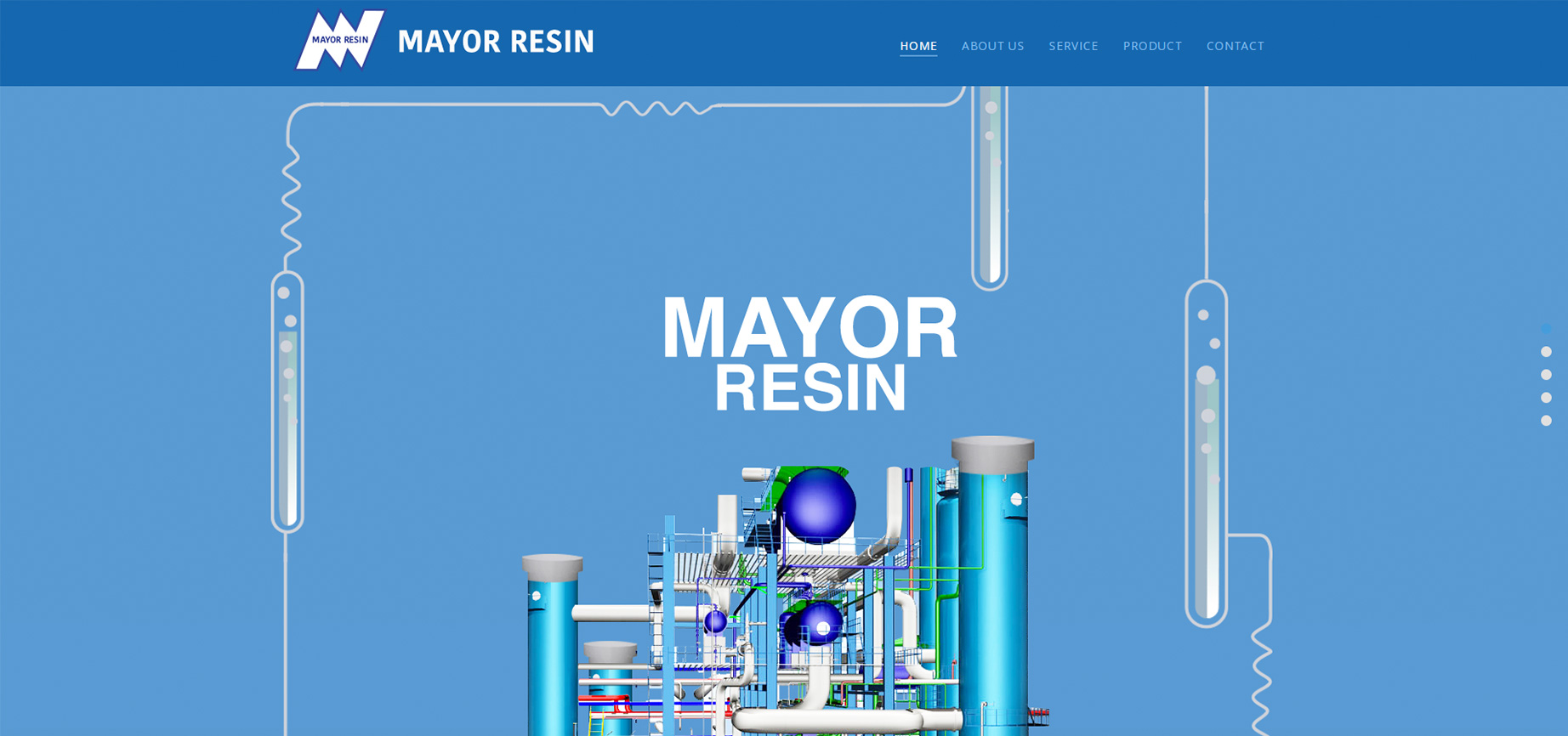The image size is (1568, 736).
Task: Jump to the fourth section dot
Action: tap(1546, 398)
